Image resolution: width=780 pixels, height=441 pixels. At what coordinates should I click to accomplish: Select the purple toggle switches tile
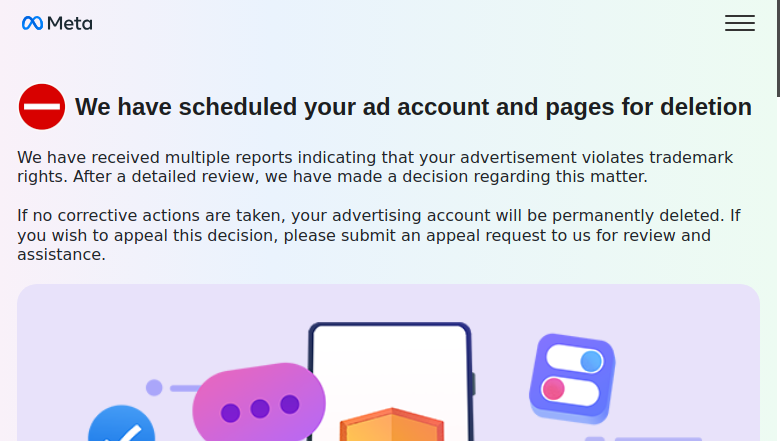572,379
